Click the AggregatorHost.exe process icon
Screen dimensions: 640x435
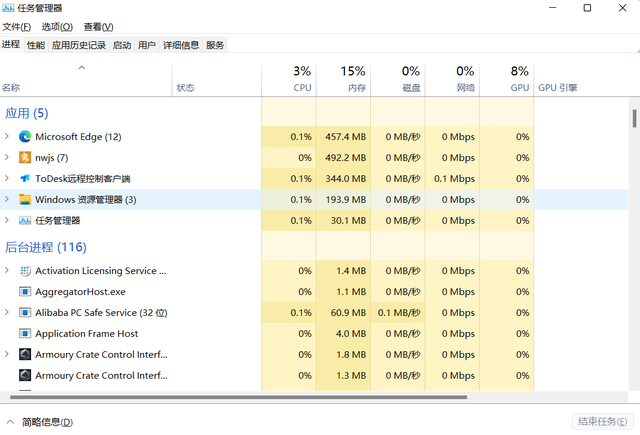point(25,292)
